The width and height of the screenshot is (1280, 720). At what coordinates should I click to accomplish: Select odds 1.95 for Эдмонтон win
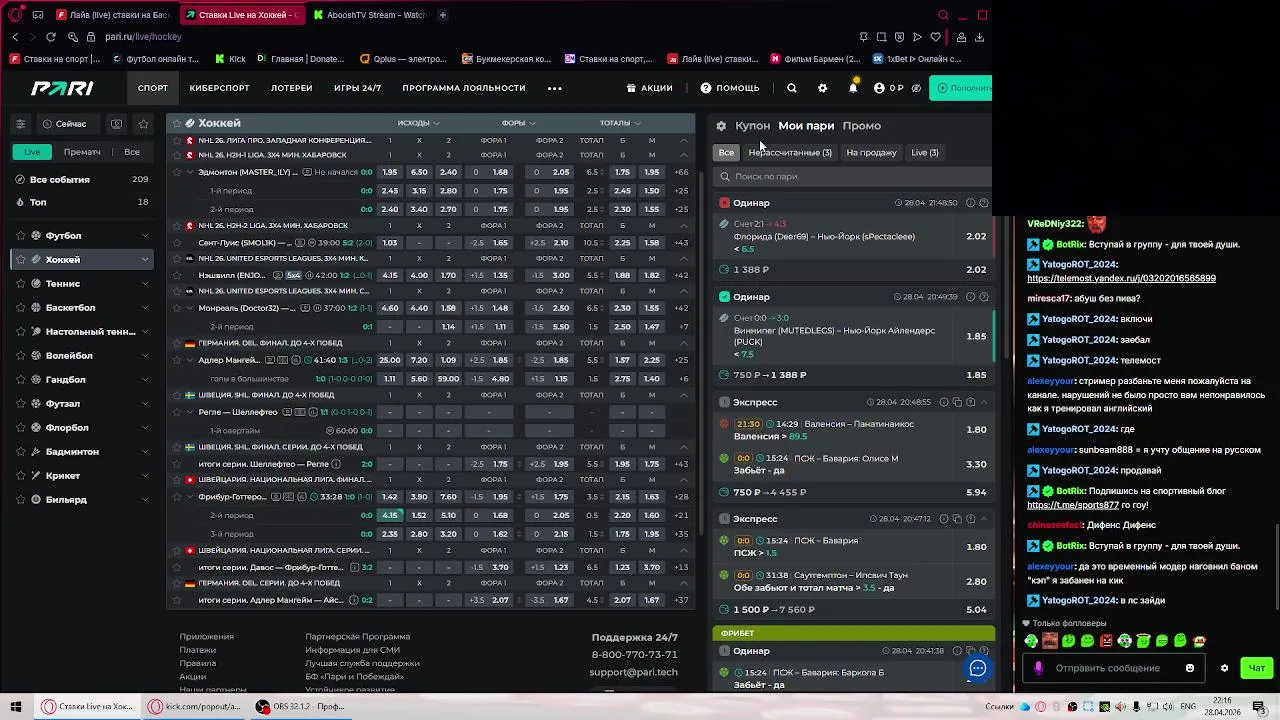pos(390,172)
